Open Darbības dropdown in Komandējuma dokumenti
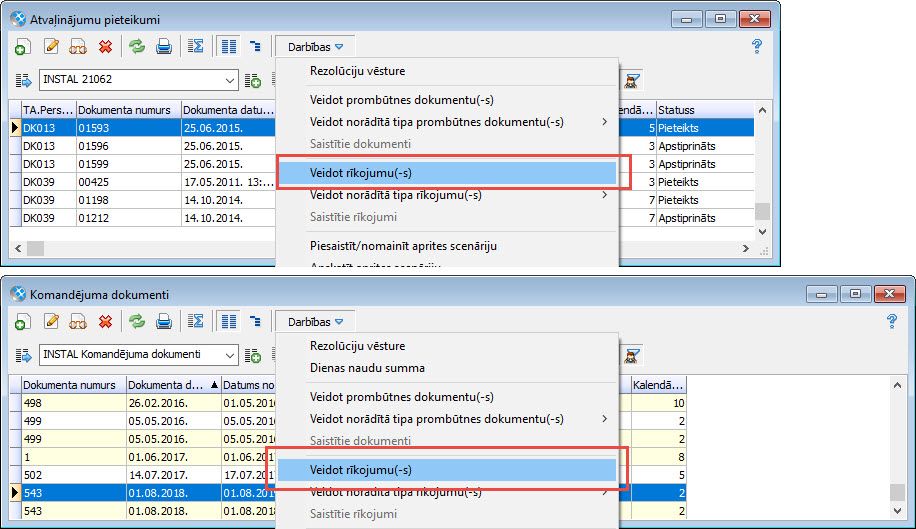This screenshot has width=916, height=529. pyautogui.click(x=315, y=322)
